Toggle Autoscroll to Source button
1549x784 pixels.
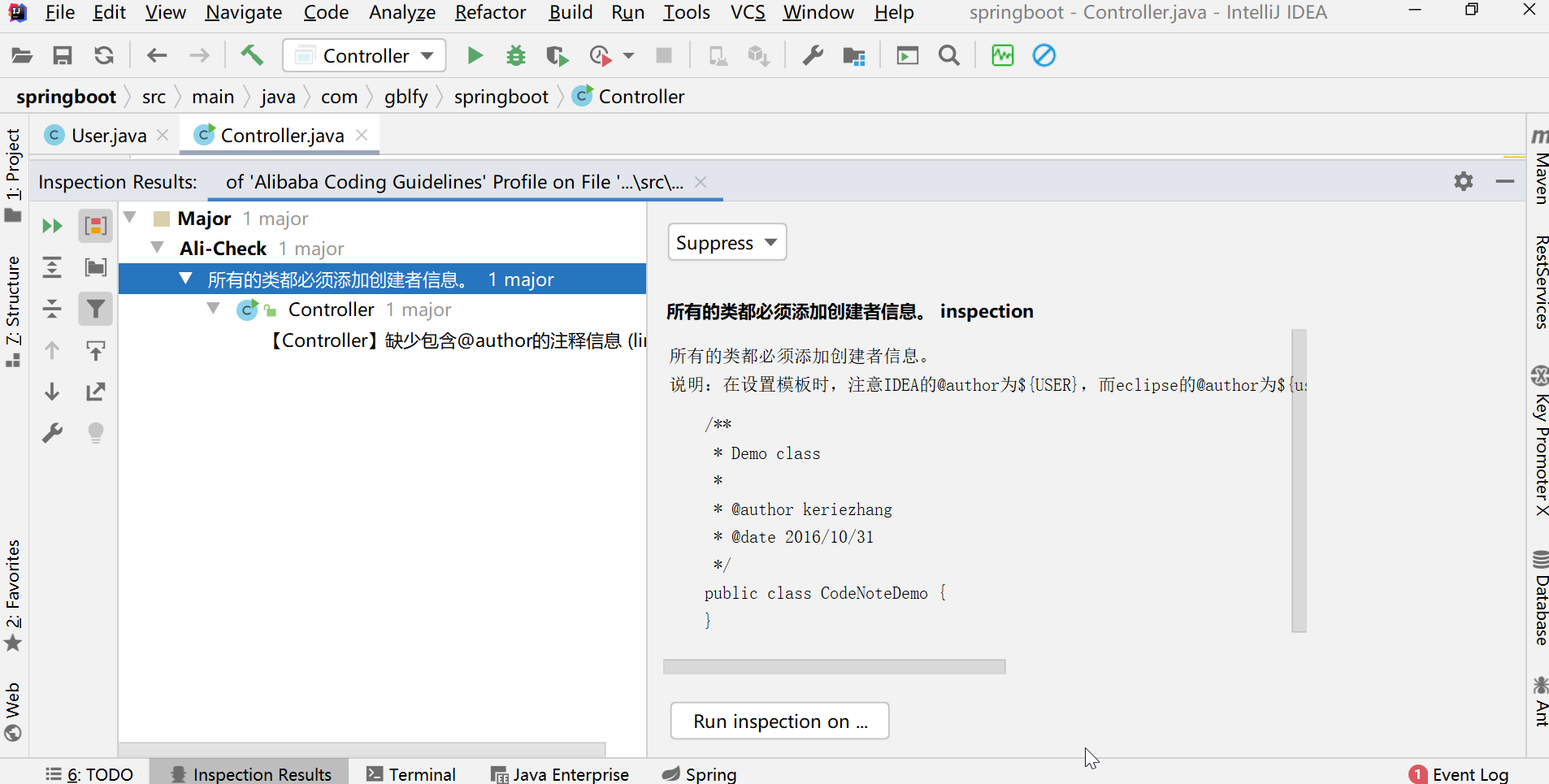tap(96, 350)
